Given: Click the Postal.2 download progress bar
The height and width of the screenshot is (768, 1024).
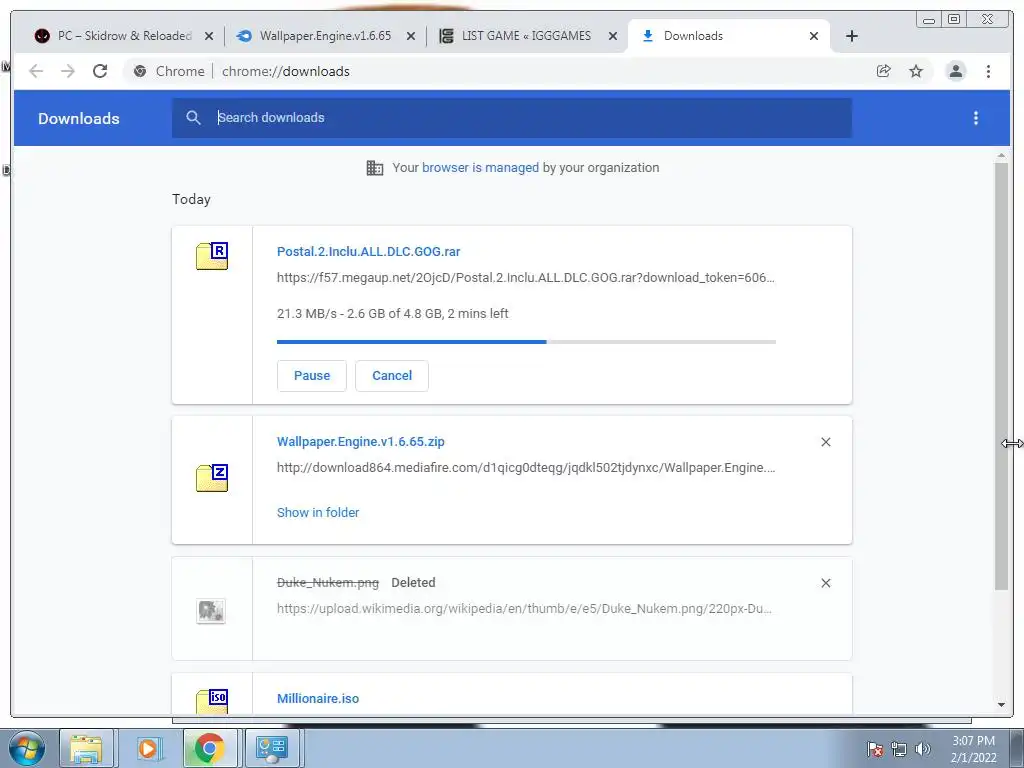Looking at the screenshot, I should click(526, 342).
